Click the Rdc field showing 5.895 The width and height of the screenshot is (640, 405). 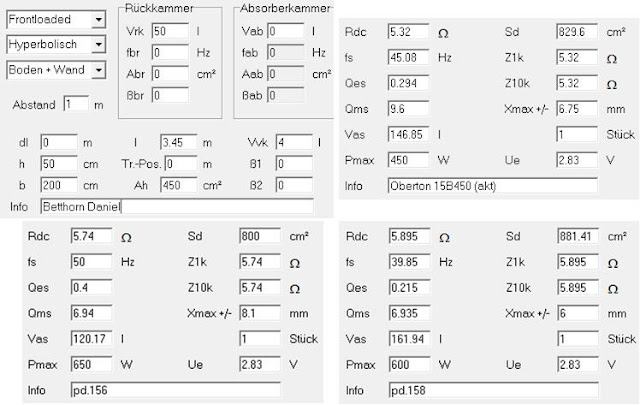(x=409, y=236)
